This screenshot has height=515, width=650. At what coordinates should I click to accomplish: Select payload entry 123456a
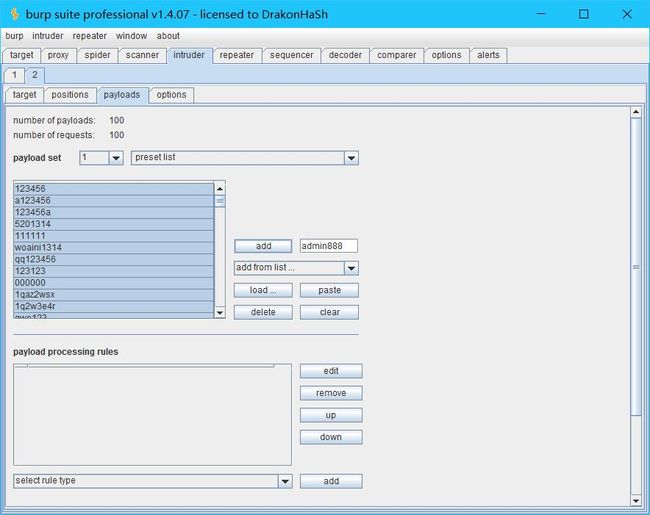coord(114,212)
